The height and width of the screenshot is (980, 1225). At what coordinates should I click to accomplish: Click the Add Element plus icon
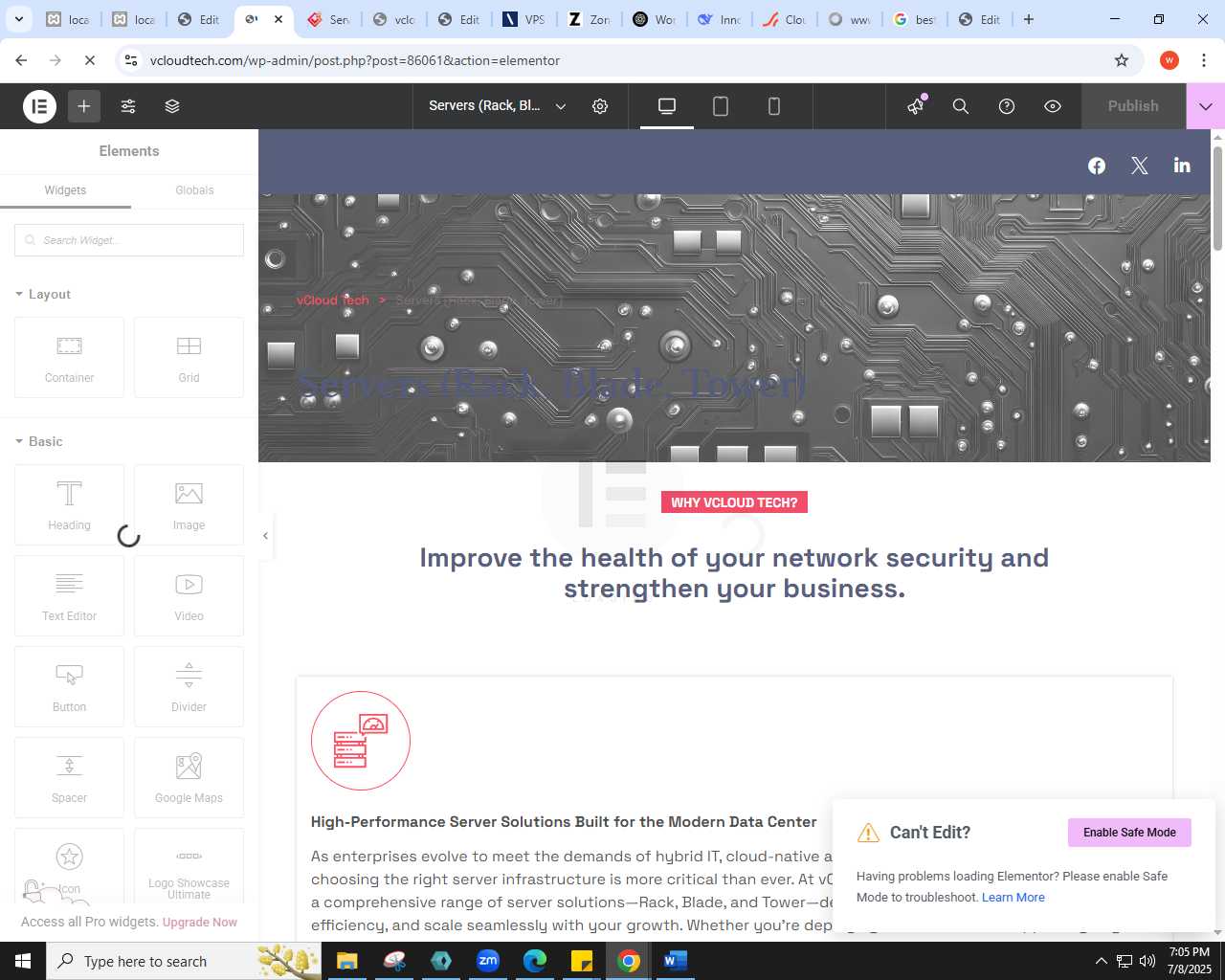point(84,106)
